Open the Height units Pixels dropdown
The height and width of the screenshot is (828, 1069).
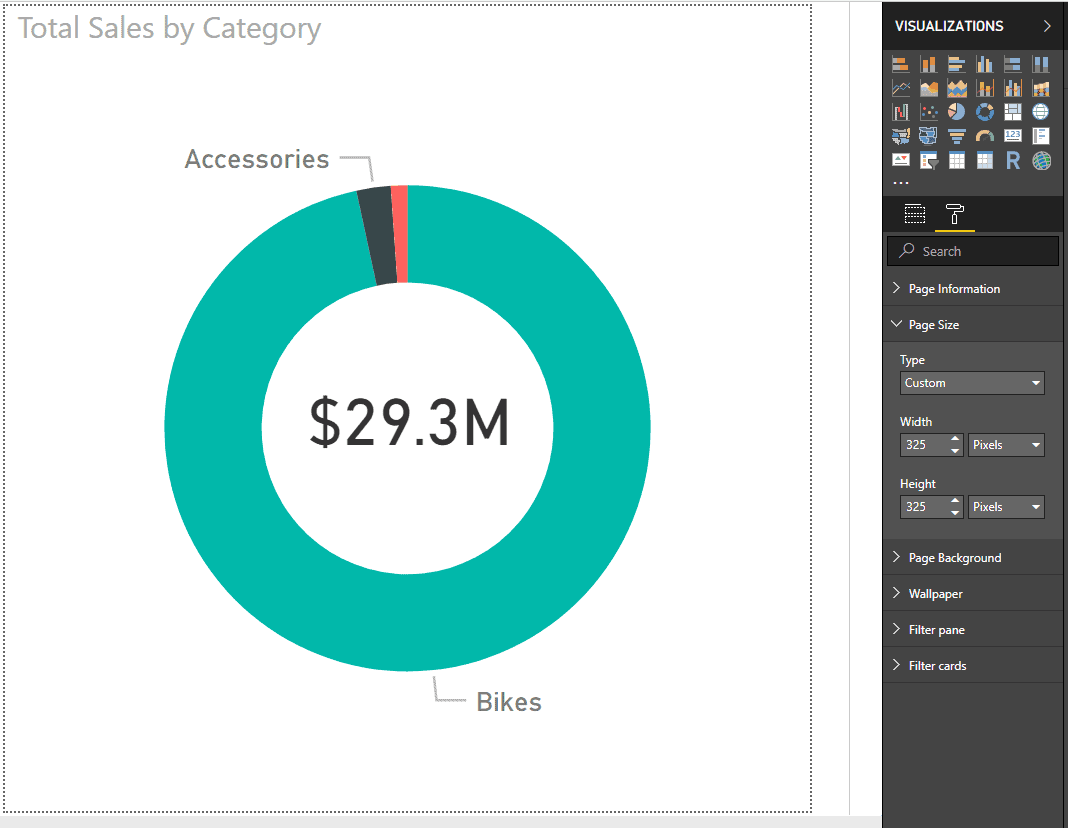pos(1006,507)
